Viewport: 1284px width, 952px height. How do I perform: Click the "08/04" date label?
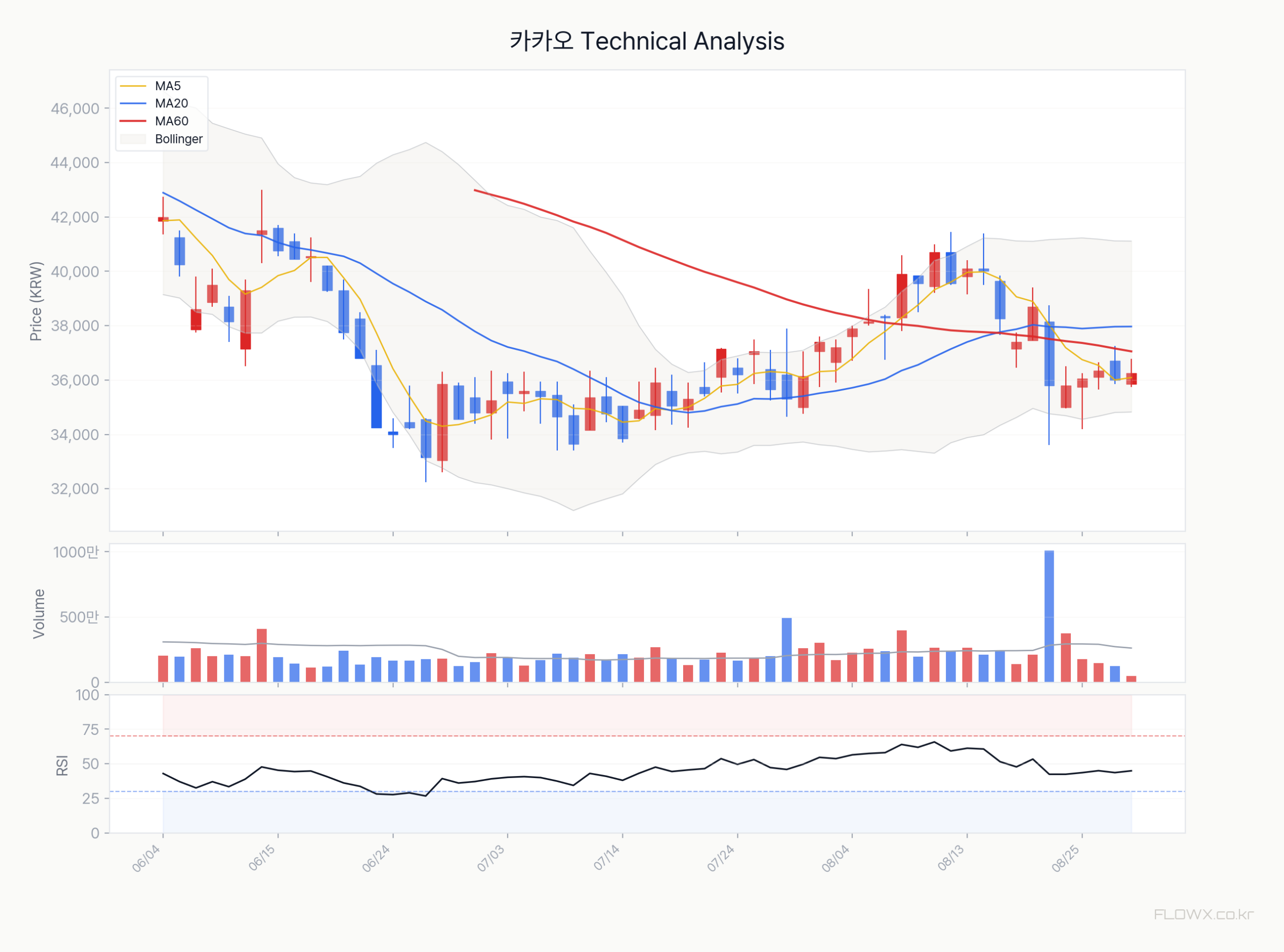coord(836,859)
